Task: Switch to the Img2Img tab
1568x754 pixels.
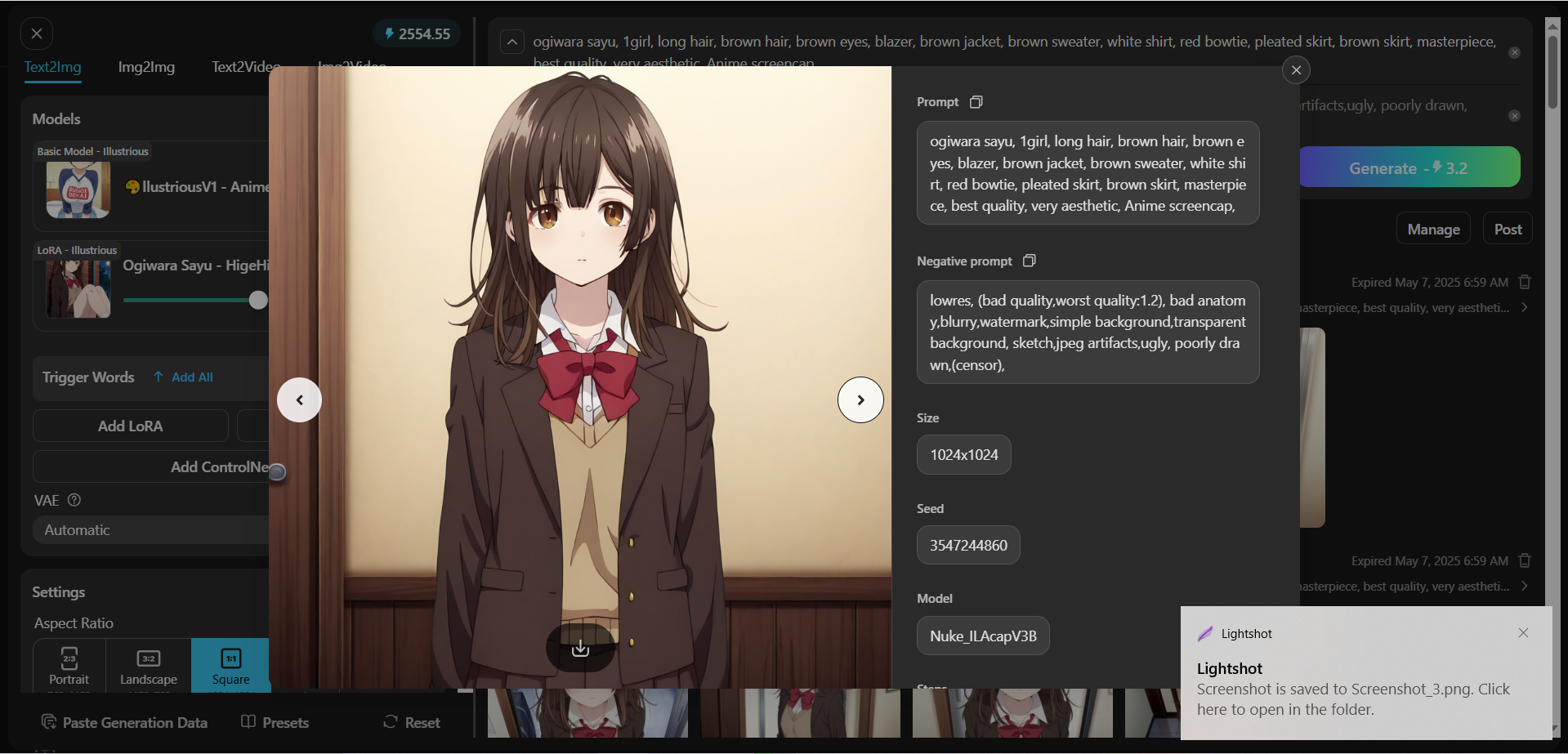Action: (x=146, y=67)
